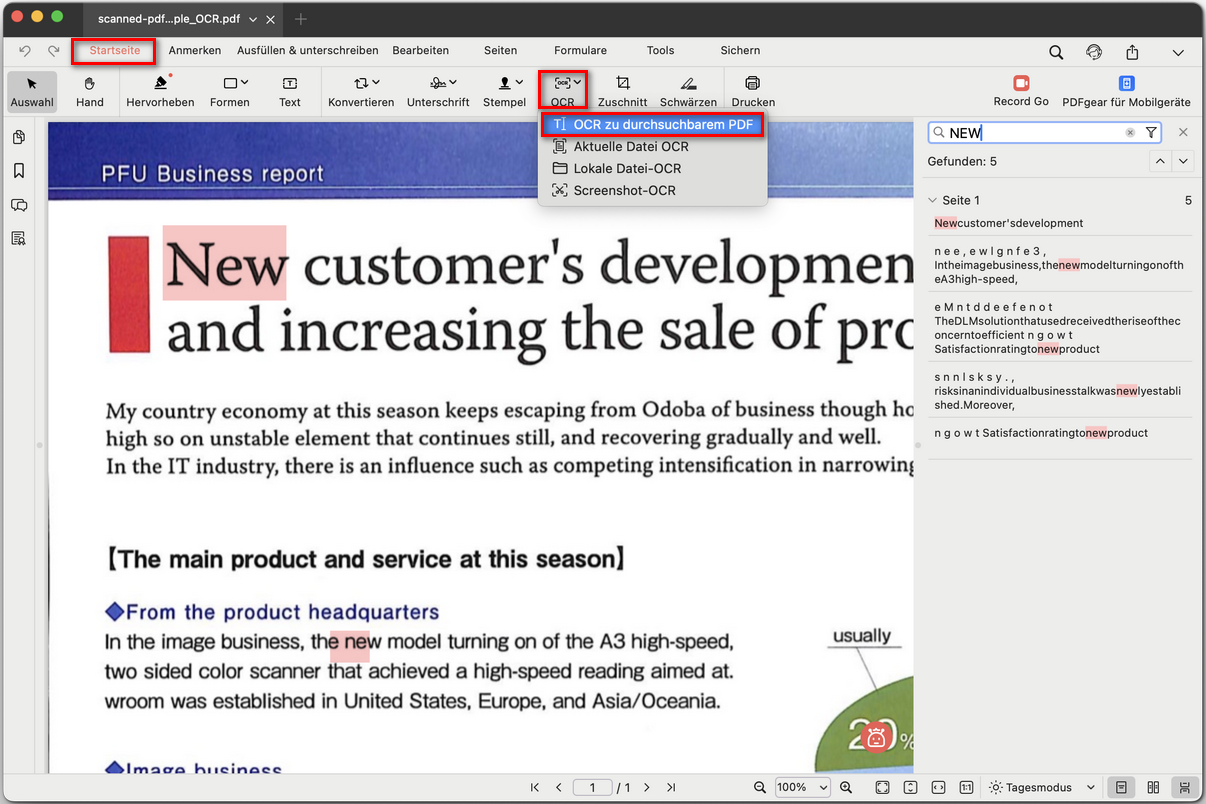Toggle two-page view layout
The image size is (1206, 804).
click(x=1153, y=788)
